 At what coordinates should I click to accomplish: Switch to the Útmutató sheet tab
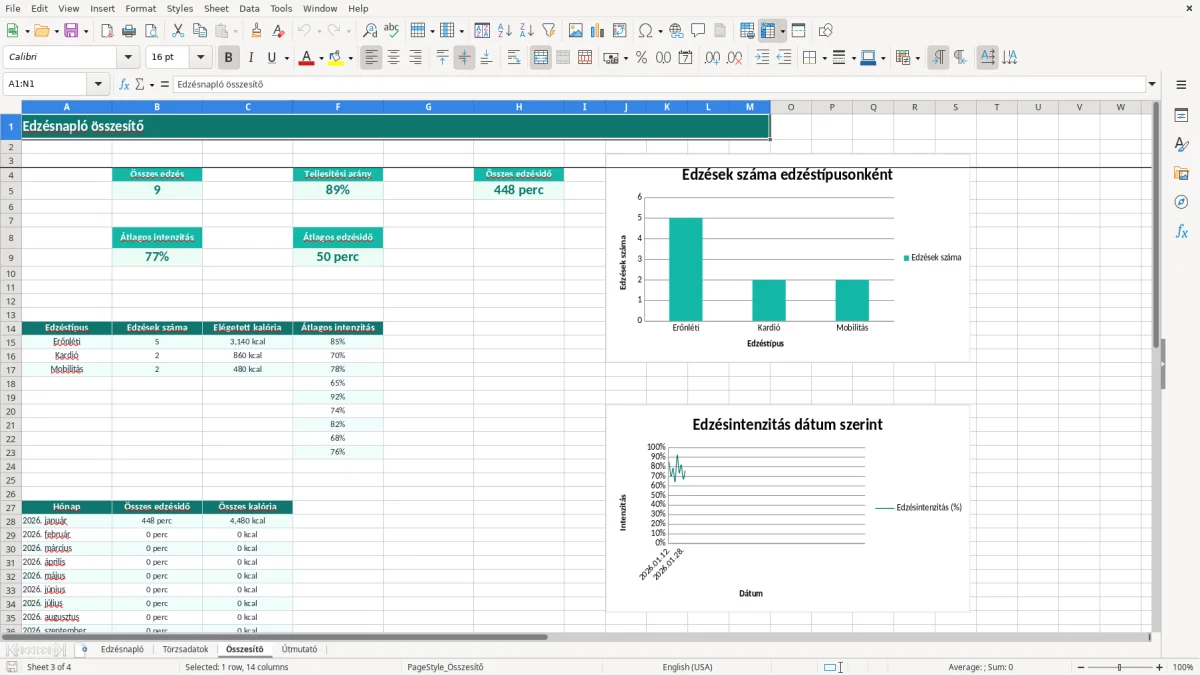299,649
